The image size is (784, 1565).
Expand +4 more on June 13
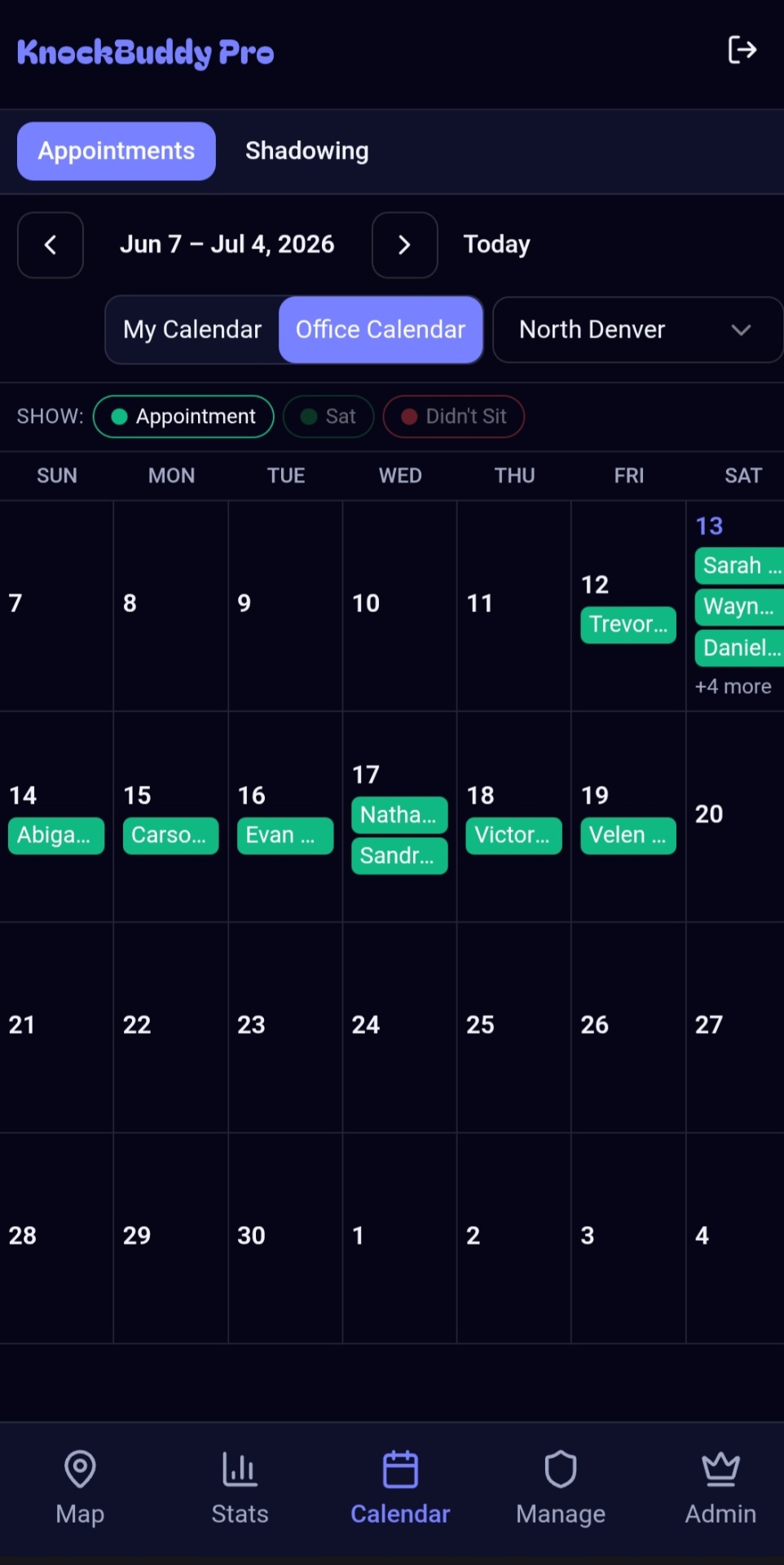pos(733,686)
